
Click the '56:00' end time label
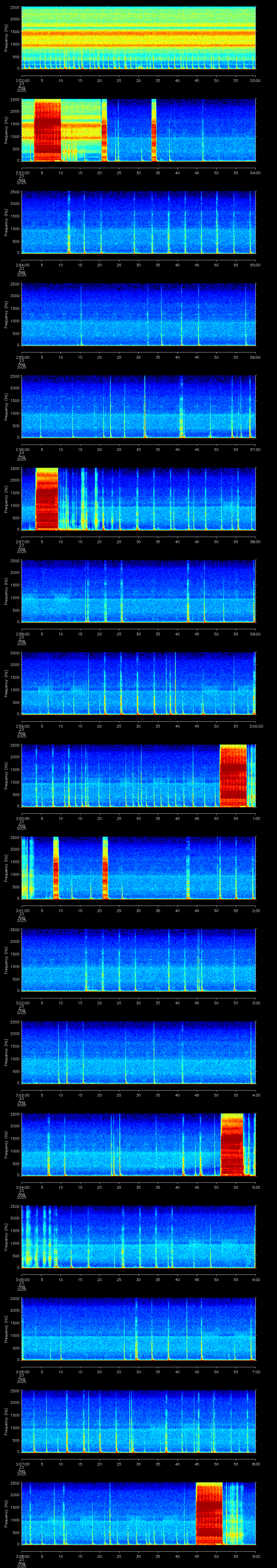coord(255,357)
